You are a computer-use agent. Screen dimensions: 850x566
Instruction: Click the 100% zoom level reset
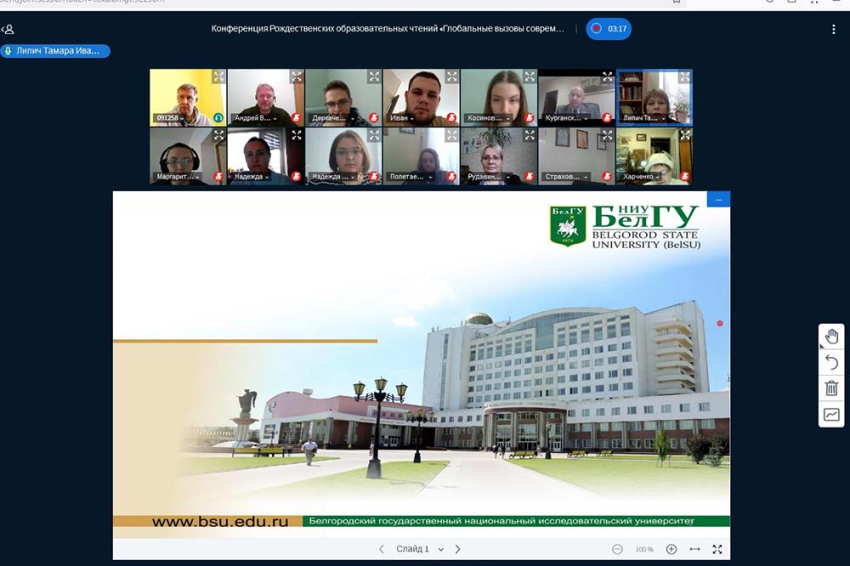click(644, 549)
